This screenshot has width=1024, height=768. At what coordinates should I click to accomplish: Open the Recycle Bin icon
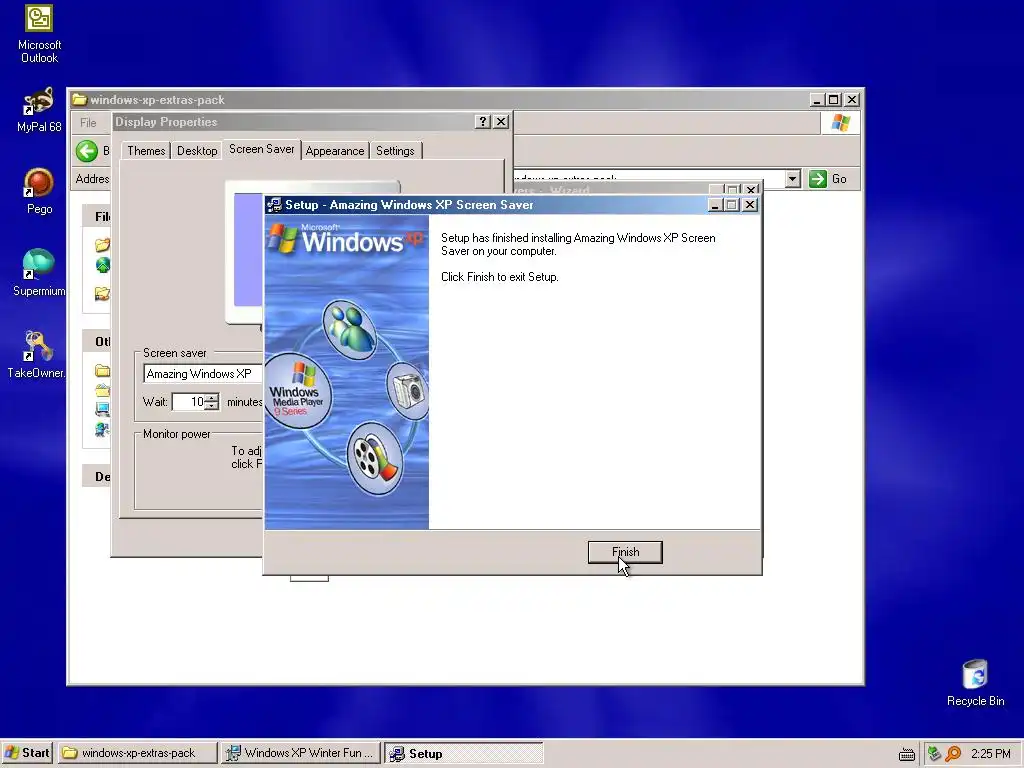(x=975, y=683)
